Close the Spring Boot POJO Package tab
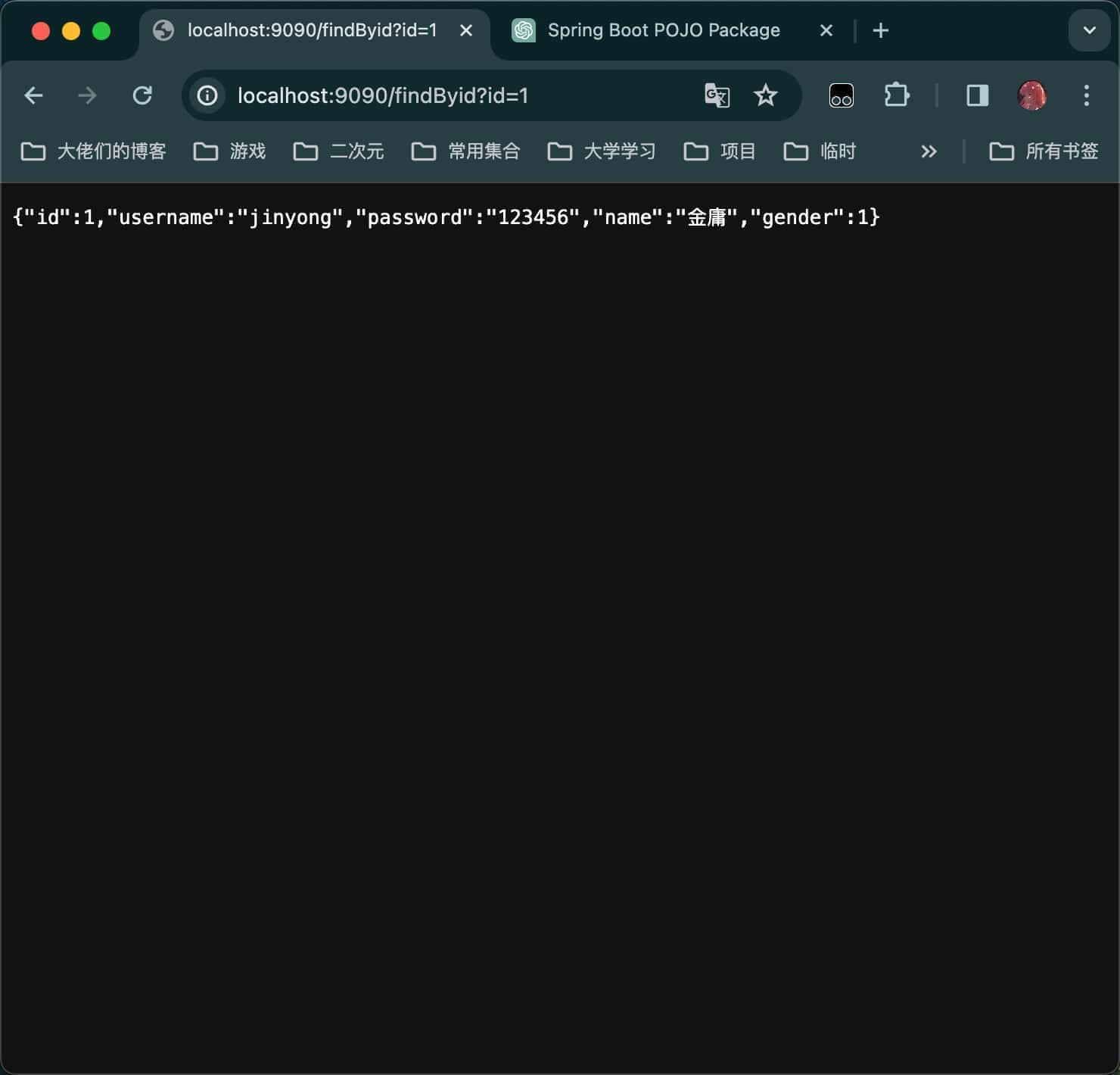This screenshot has width=1120, height=1075. pyautogui.click(x=826, y=30)
